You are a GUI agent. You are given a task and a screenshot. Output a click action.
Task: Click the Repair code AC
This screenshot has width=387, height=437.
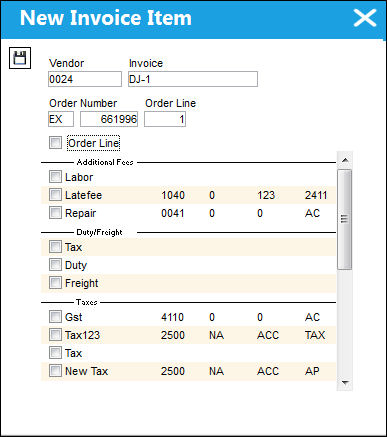[x=312, y=213]
